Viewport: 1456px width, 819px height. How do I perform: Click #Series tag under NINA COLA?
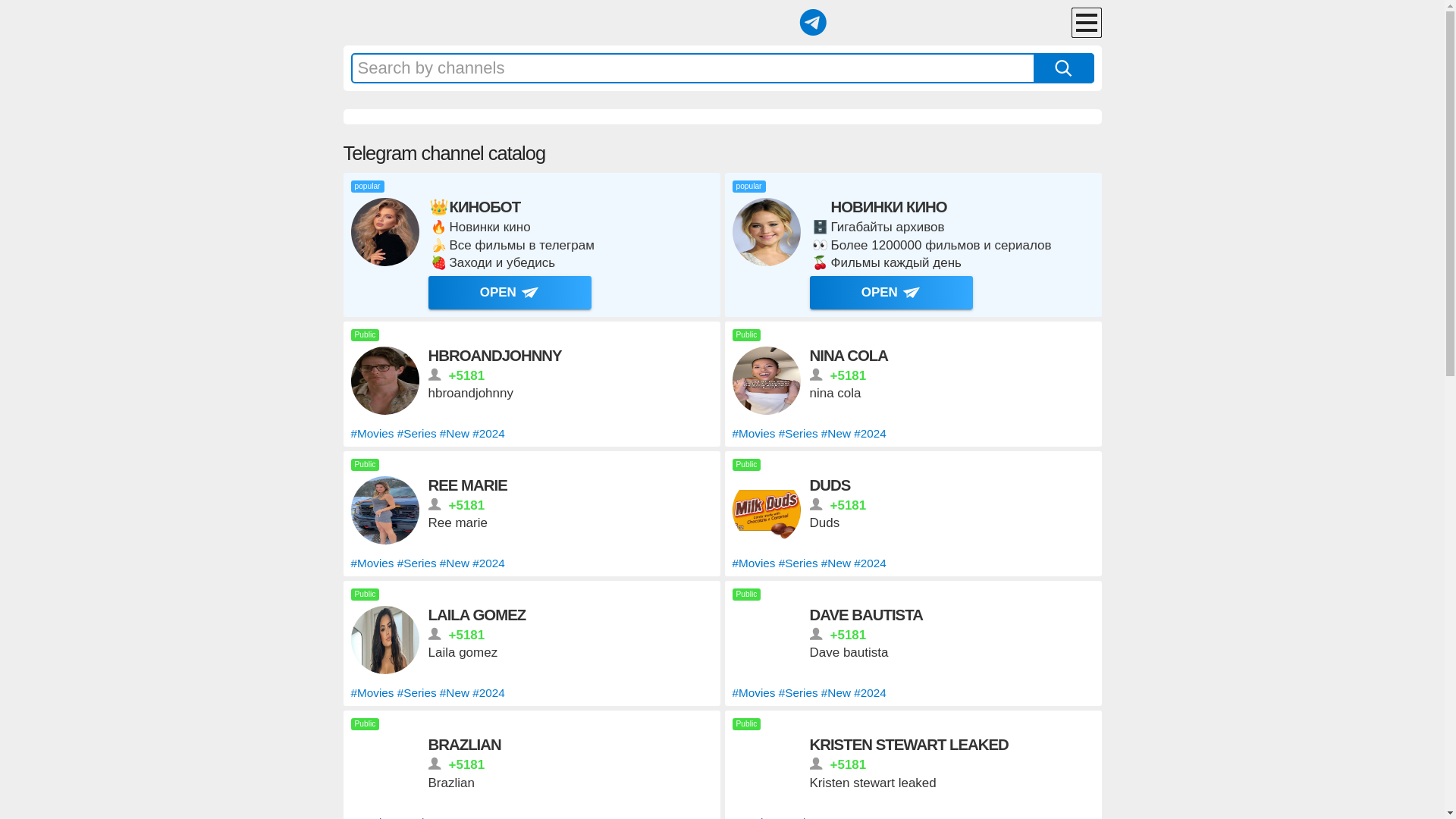click(x=798, y=434)
